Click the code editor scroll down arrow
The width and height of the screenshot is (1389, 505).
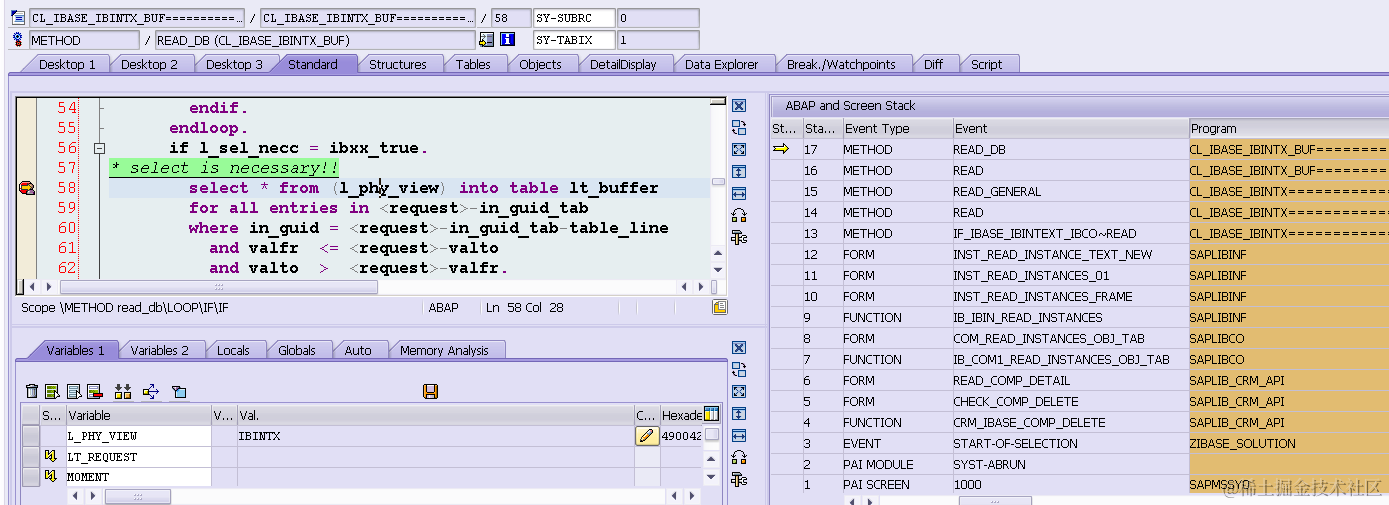pos(717,269)
